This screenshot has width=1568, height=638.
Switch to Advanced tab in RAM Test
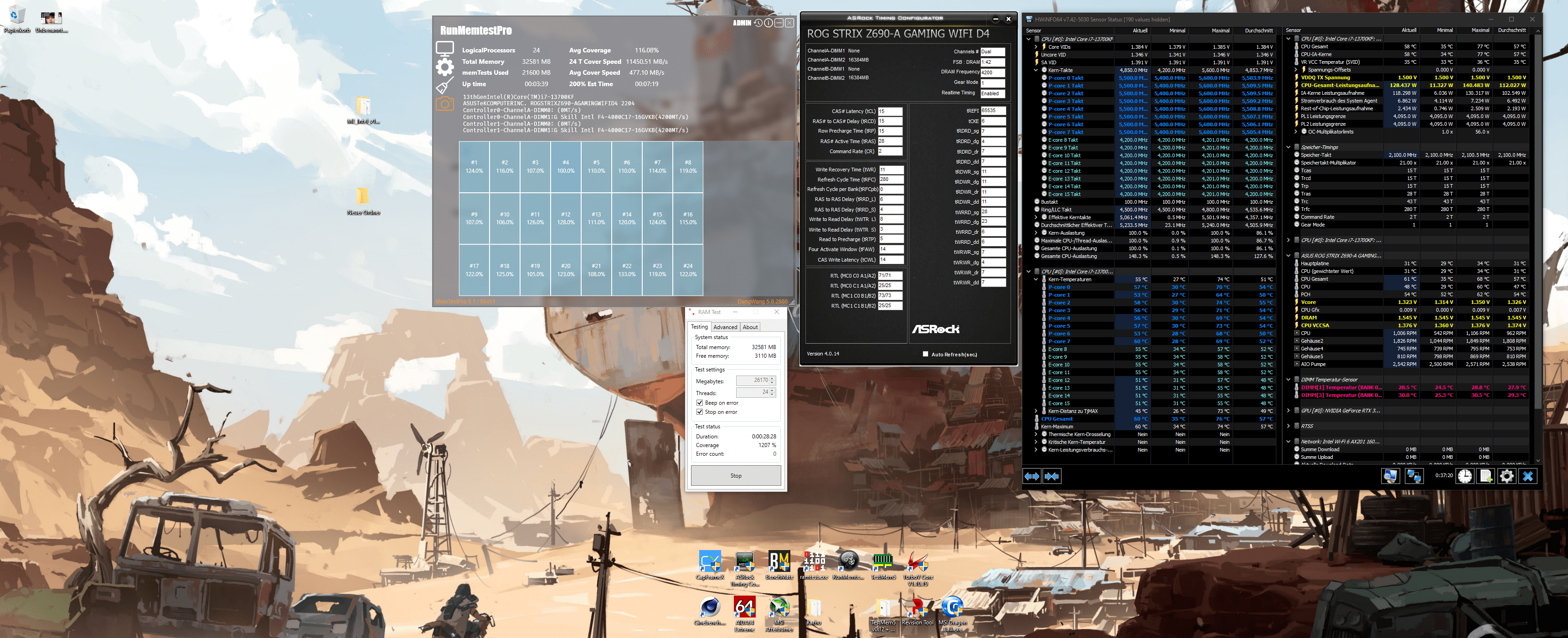coord(725,328)
